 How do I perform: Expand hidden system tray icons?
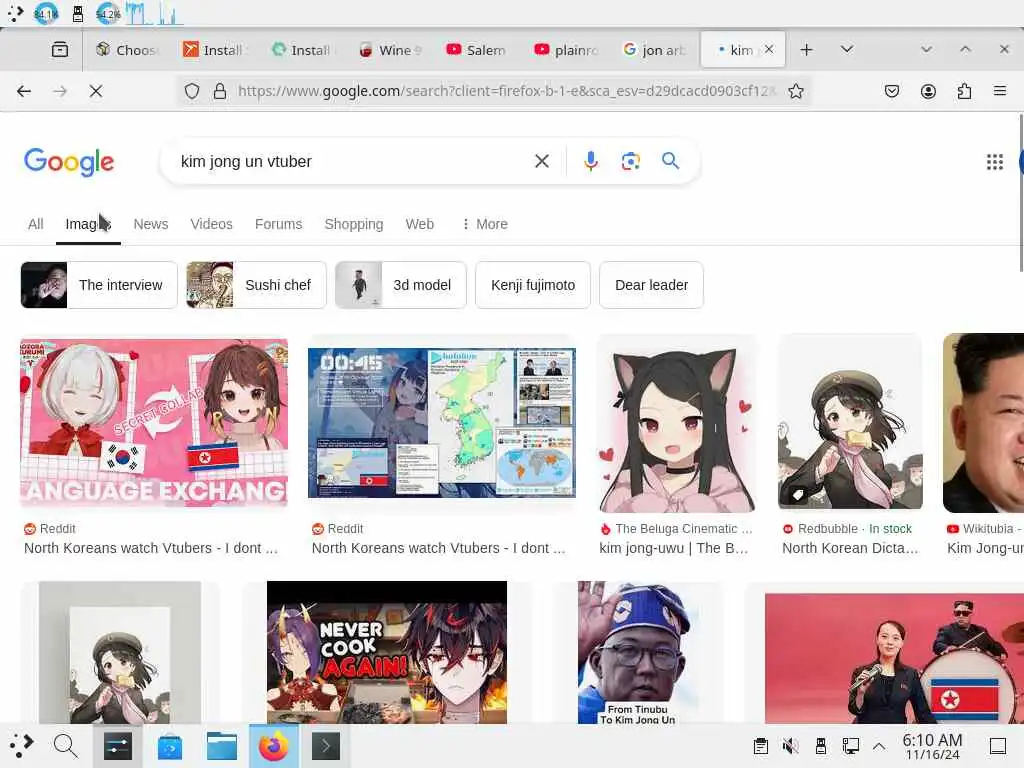pyautogui.click(x=879, y=746)
